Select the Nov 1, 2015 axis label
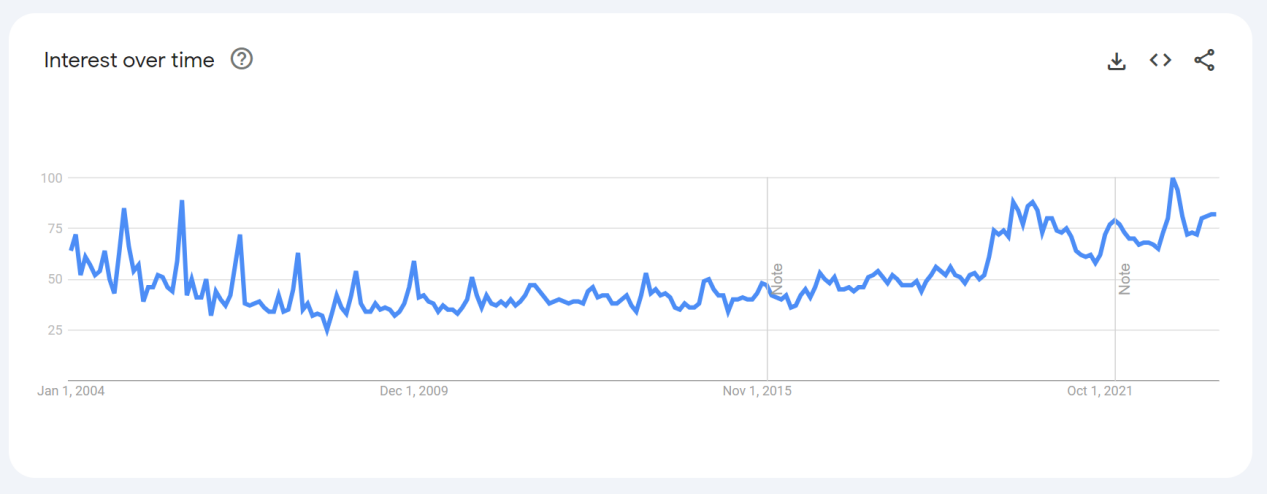The image size is (1267, 494). coord(757,391)
